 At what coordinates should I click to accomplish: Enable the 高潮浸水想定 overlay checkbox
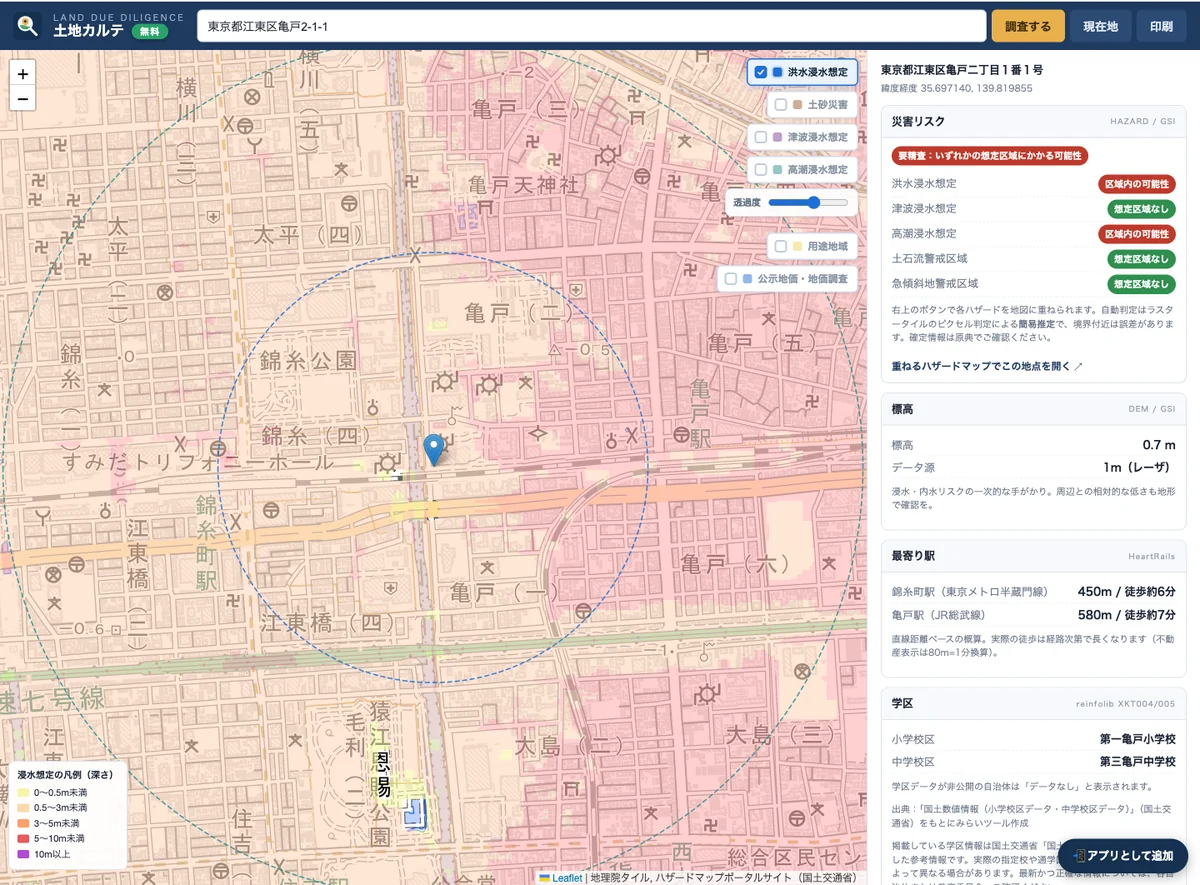click(761, 170)
